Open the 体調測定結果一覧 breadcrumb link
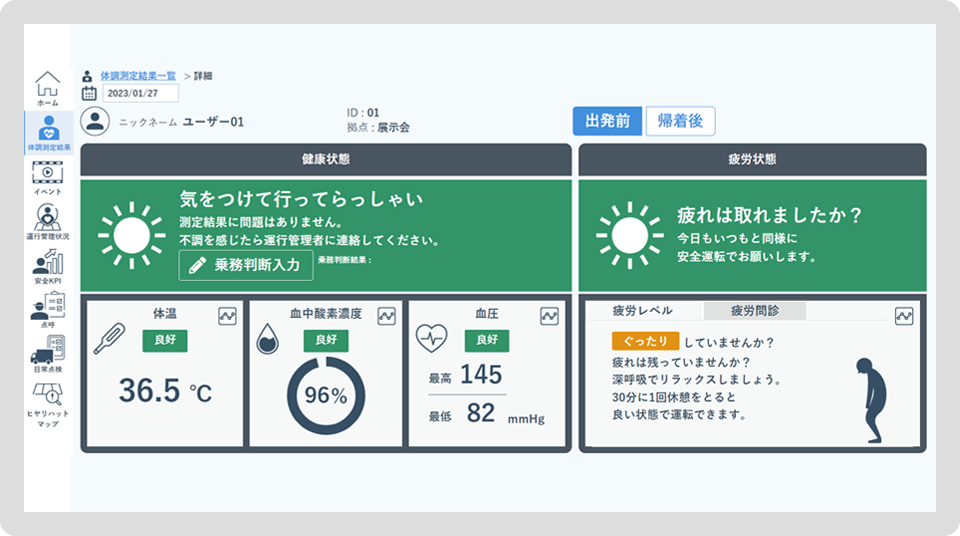Screen dimensions: 960x536 138,76
